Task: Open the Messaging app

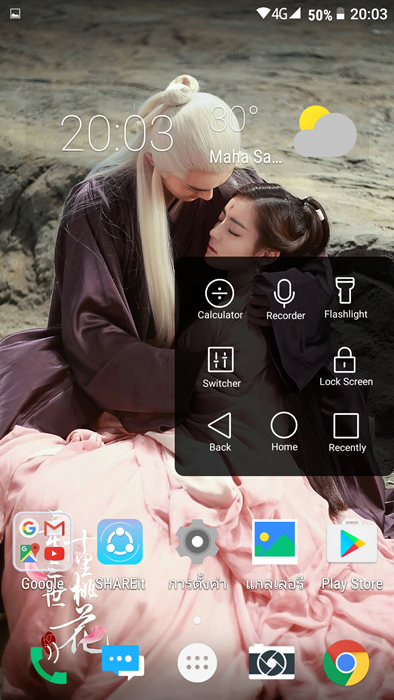Action: pos(123,662)
